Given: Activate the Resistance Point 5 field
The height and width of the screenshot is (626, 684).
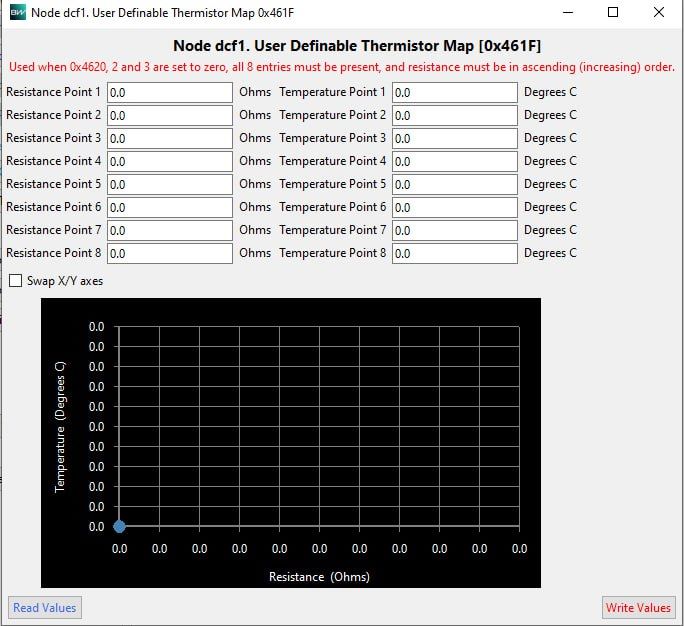Looking at the screenshot, I should click(170, 185).
